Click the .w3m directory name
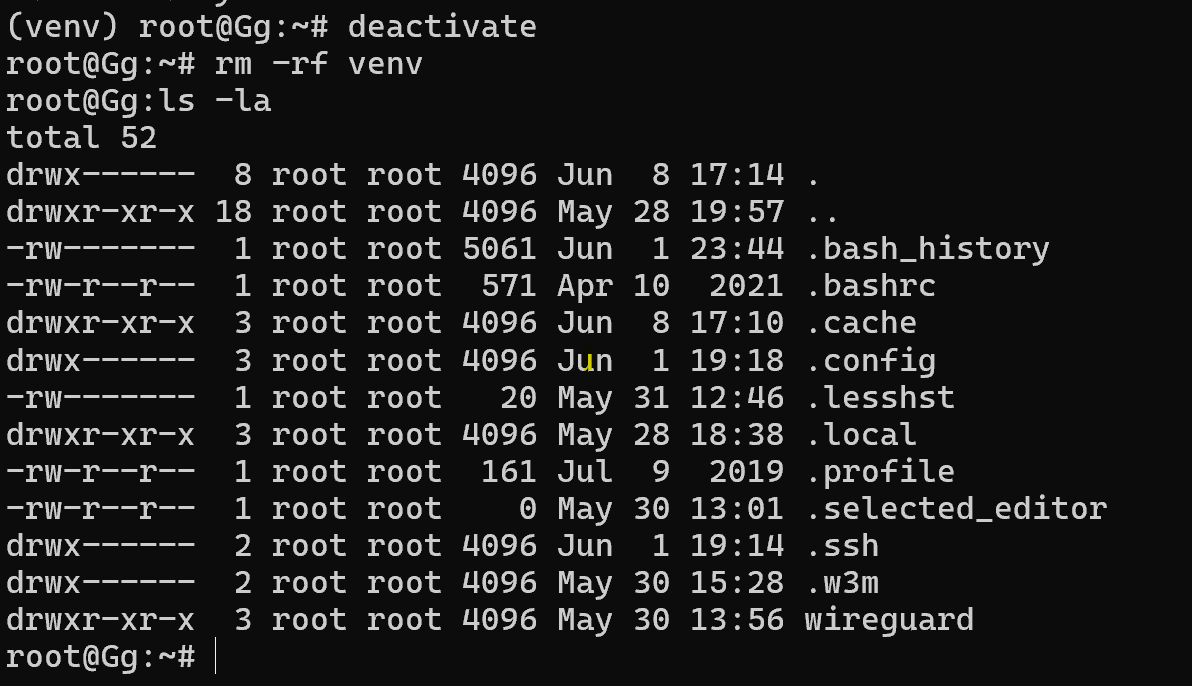Image resolution: width=1192 pixels, height=686 pixels. pyautogui.click(x=842, y=583)
